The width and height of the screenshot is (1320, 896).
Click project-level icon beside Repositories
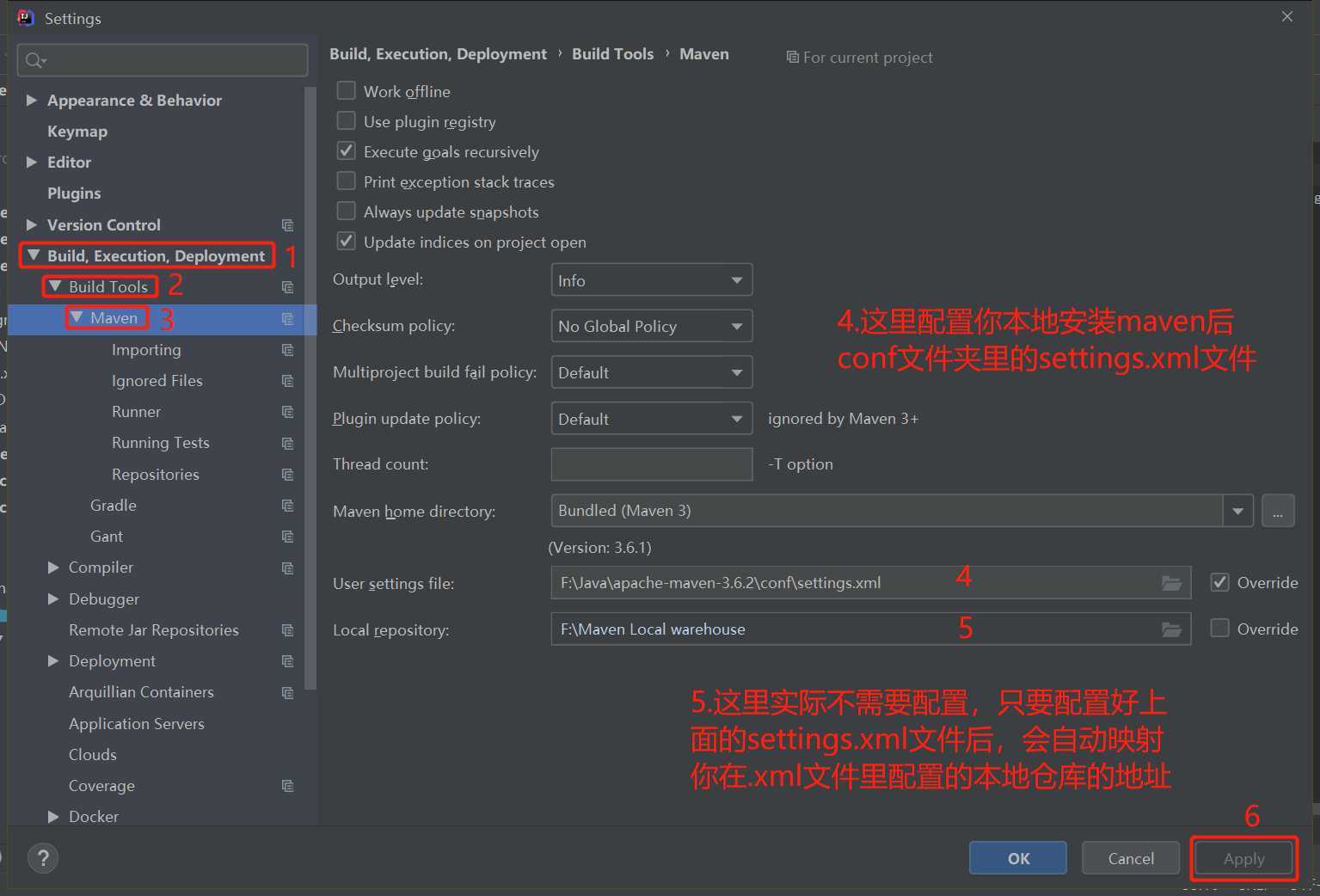[287, 475]
